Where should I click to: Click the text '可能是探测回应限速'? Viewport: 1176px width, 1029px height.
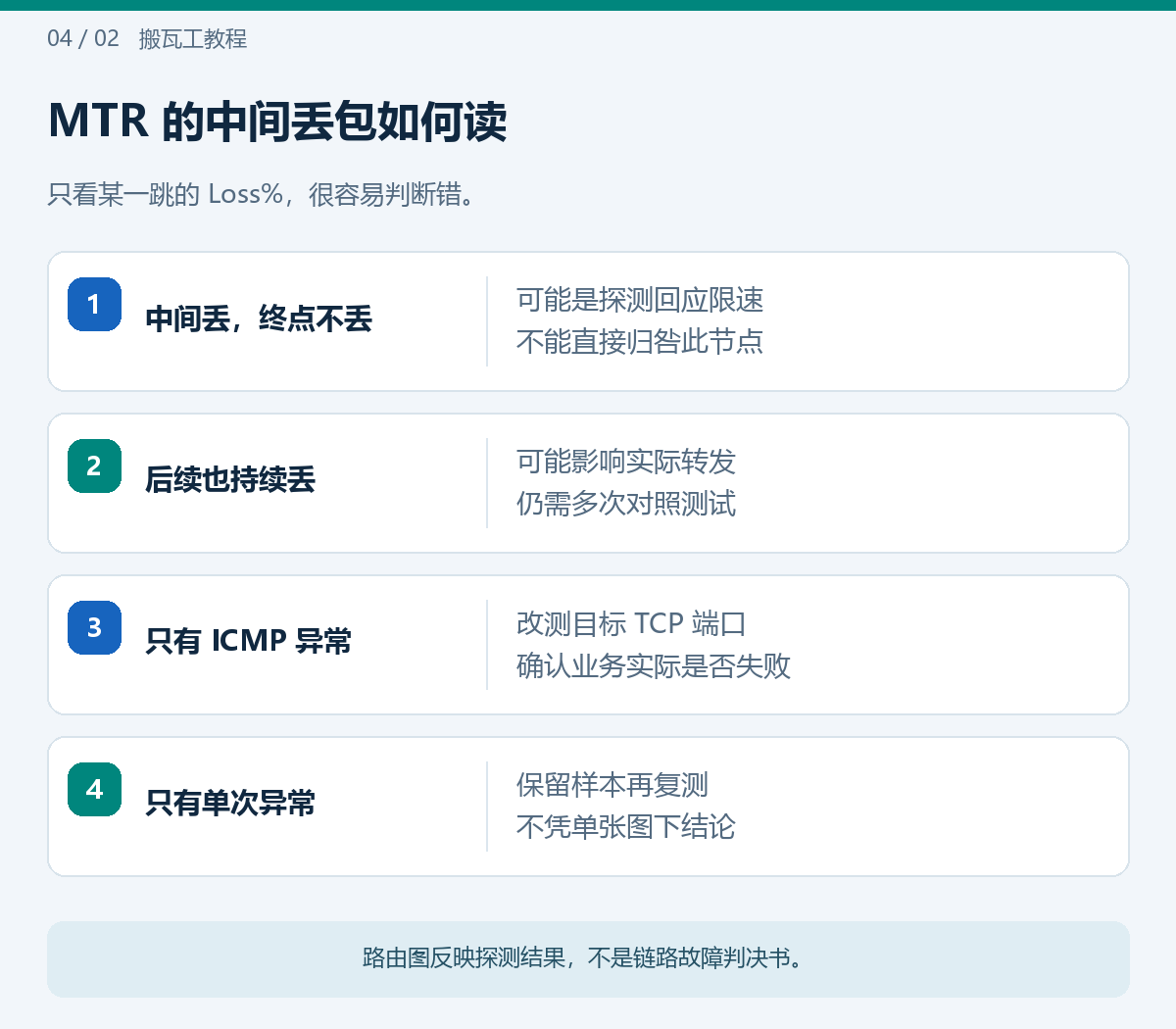[x=640, y=300]
